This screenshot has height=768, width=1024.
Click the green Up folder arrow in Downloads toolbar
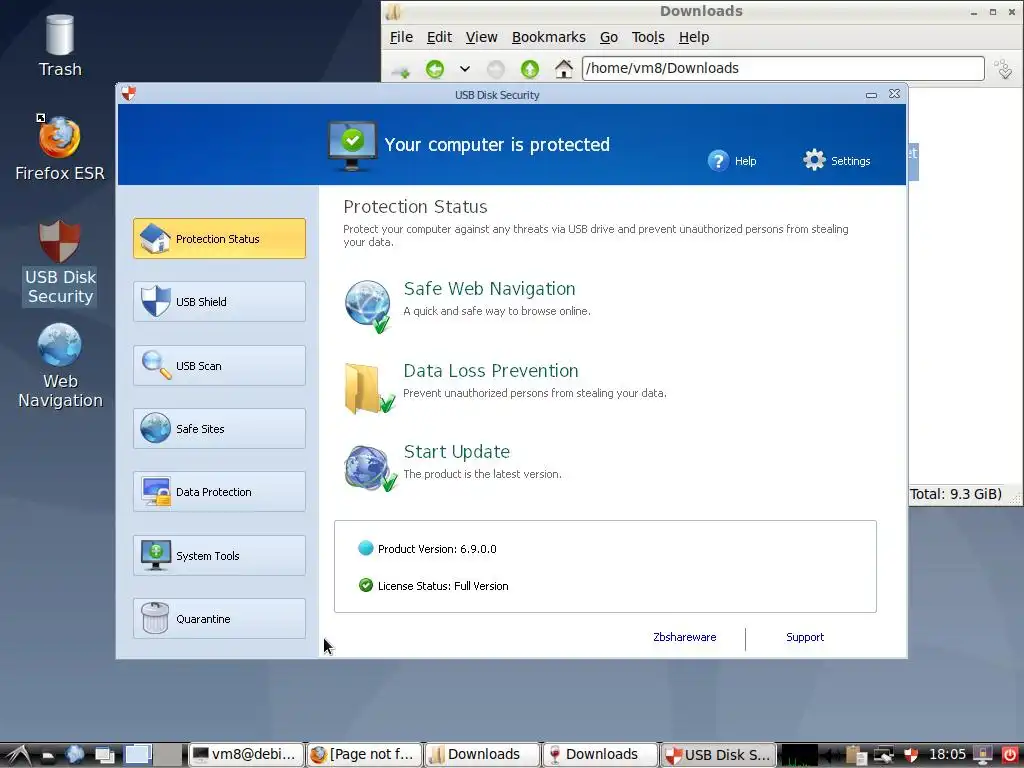click(530, 69)
